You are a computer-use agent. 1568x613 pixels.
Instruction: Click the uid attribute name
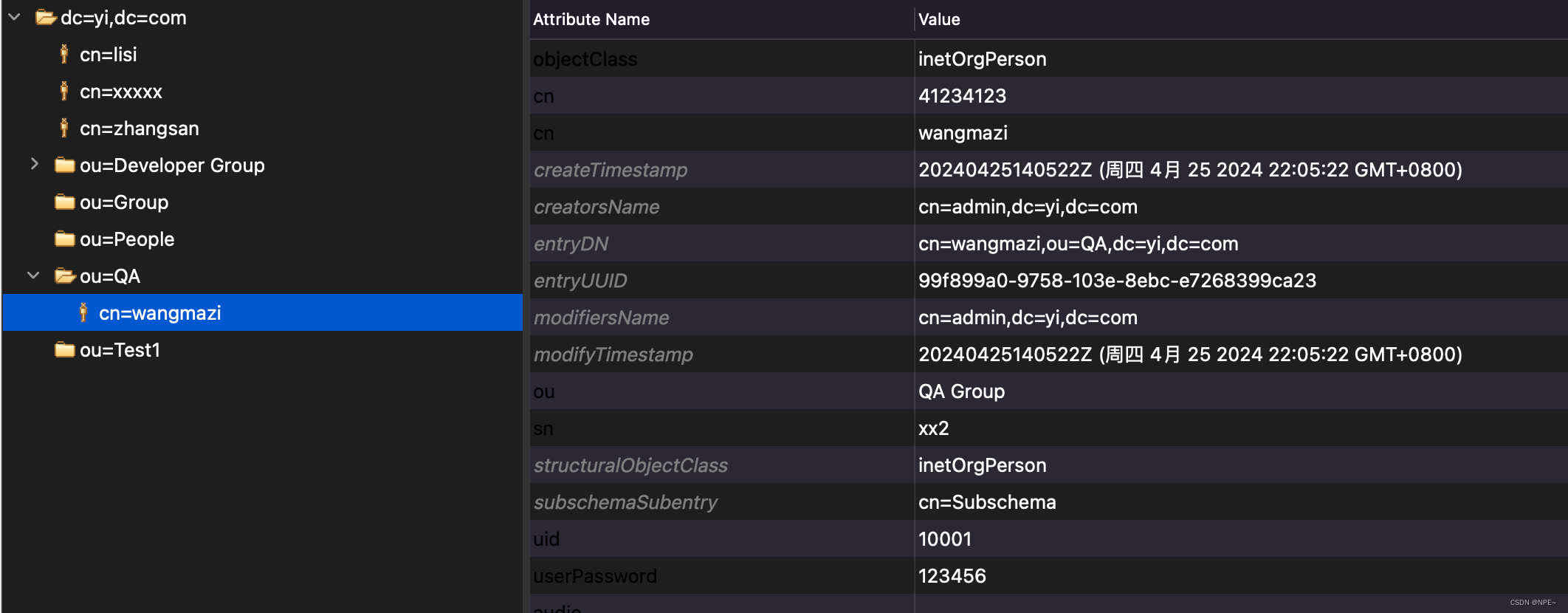tap(546, 539)
